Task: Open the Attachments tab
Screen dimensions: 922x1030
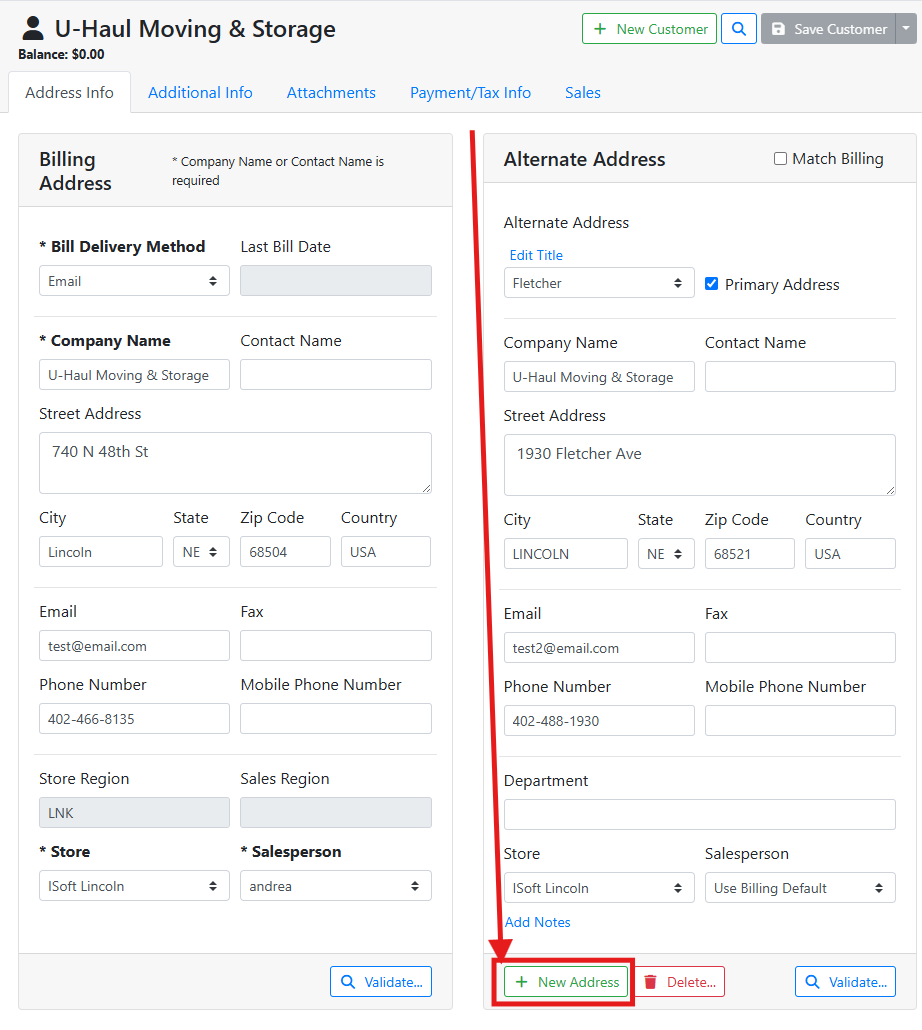Action: coord(331,93)
